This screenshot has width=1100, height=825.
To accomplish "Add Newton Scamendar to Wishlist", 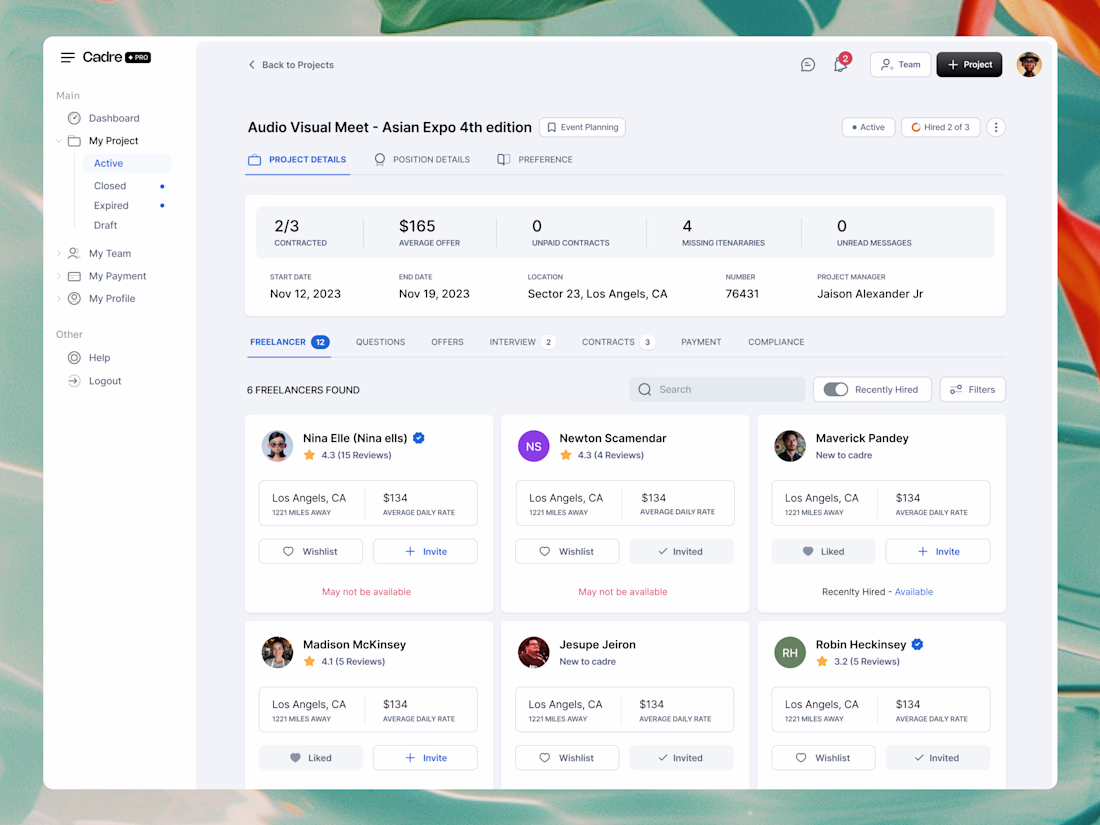I will click(567, 551).
